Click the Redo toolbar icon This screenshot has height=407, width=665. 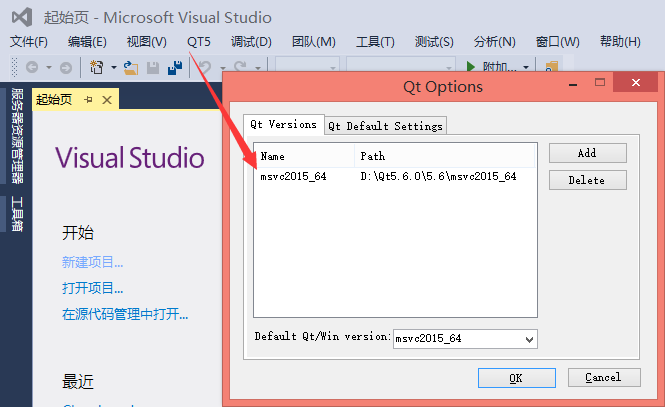[240, 67]
